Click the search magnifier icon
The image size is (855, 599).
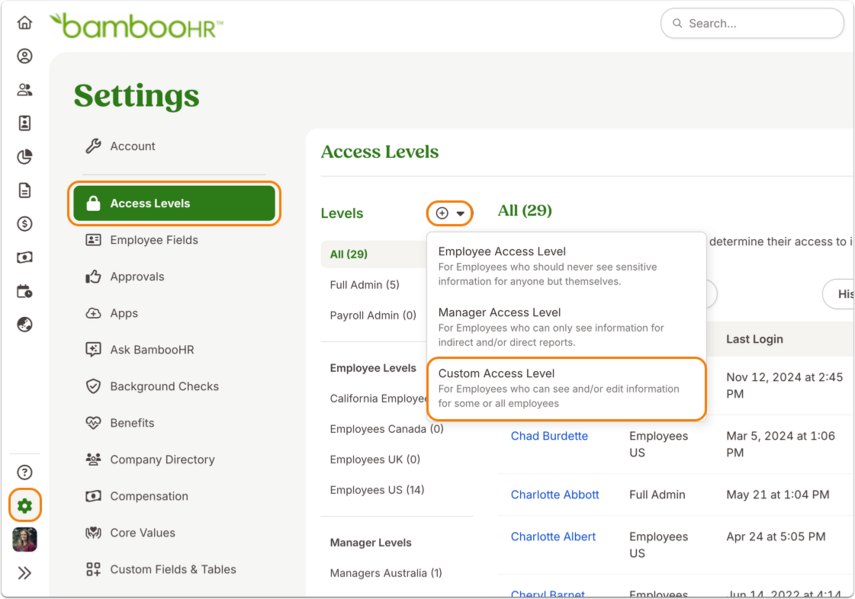677,23
